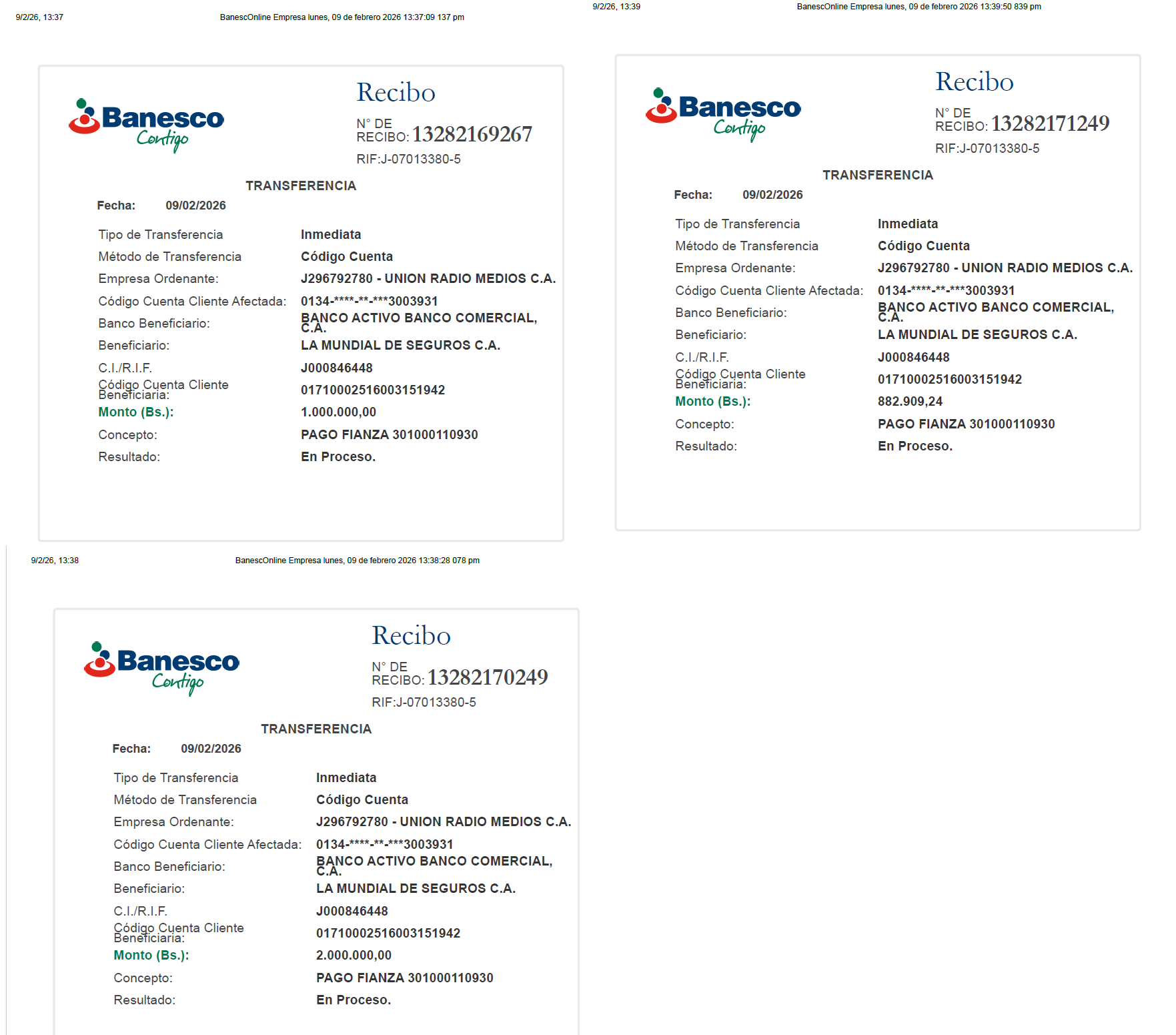
Task: Select receipt number 13282171249
Action: [x=1049, y=124]
